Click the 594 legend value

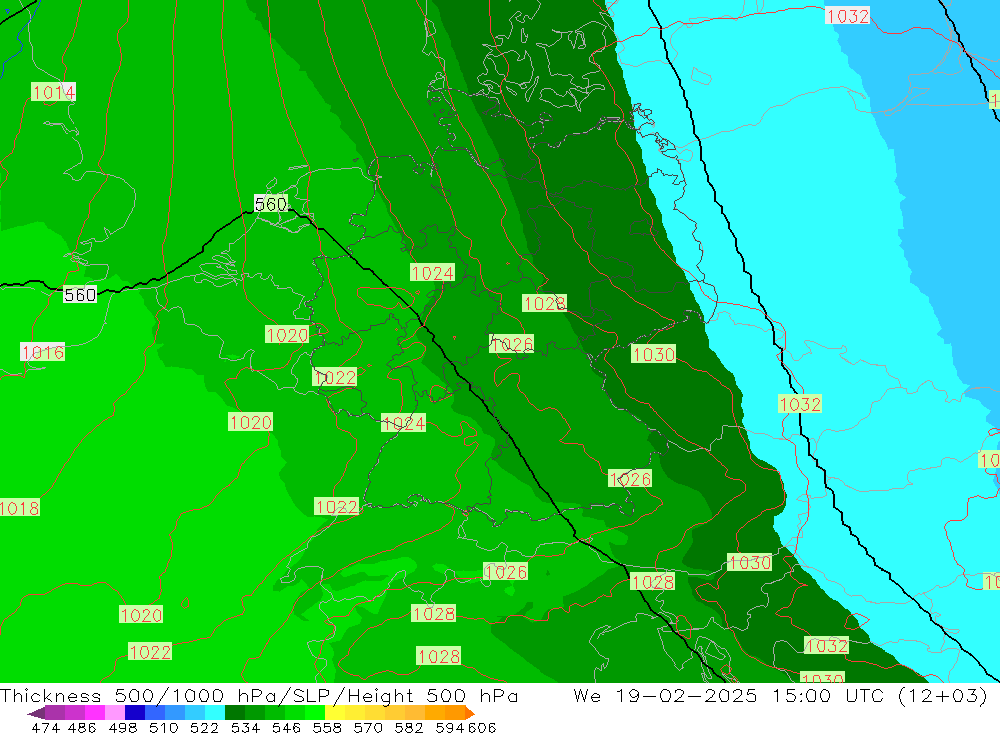[450, 727]
